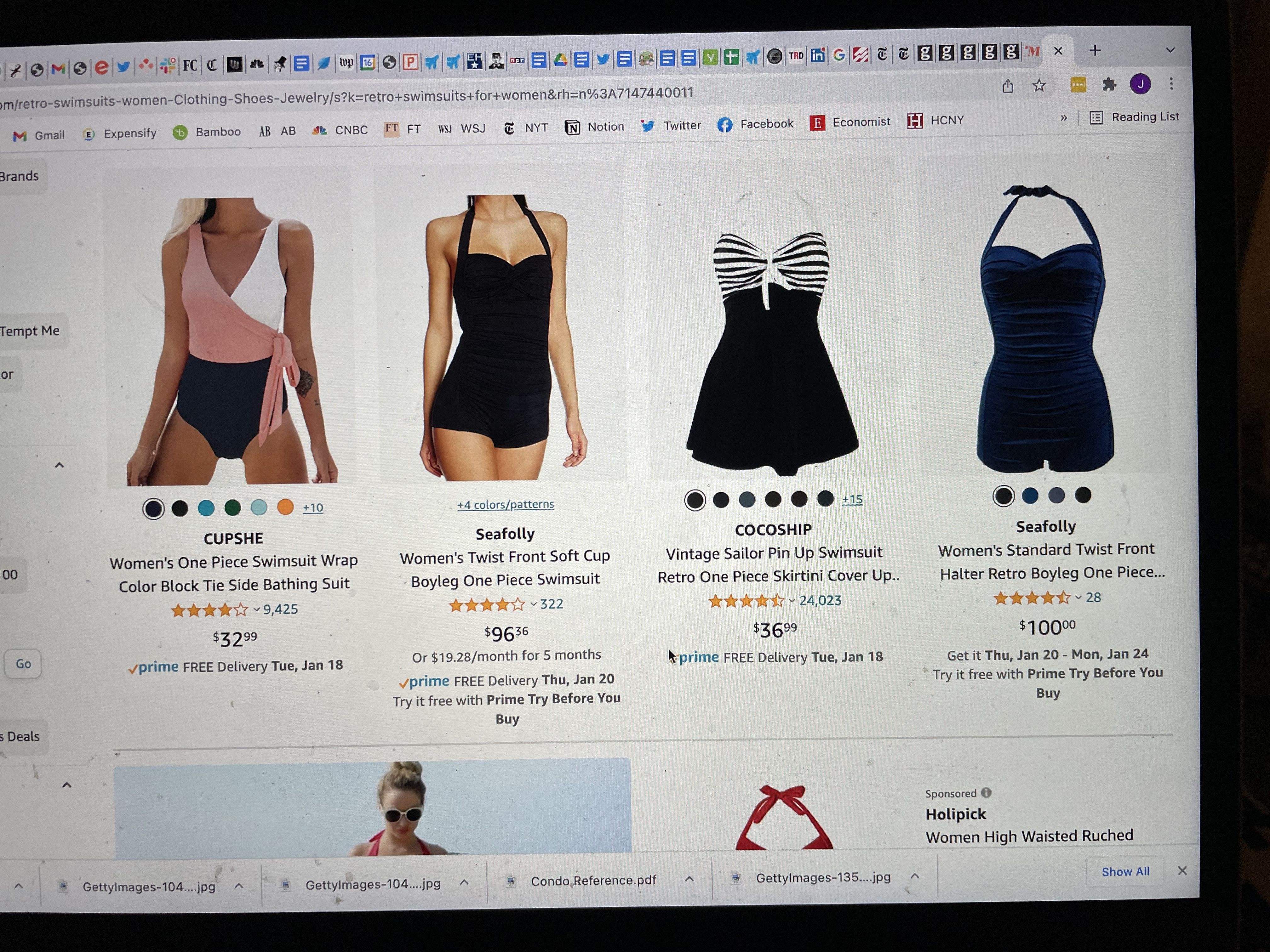The height and width of the screenshot is (952, 1270).
Task: Open the Reading List panel
Action: [1134, 117]
